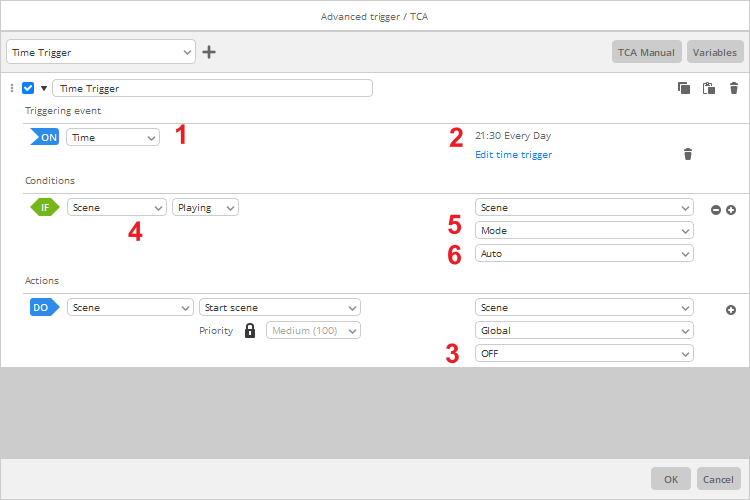Delete the Time Trigger with the top trash icon
This screenshot has height=500, width=750.
click(x=734, y=88)
